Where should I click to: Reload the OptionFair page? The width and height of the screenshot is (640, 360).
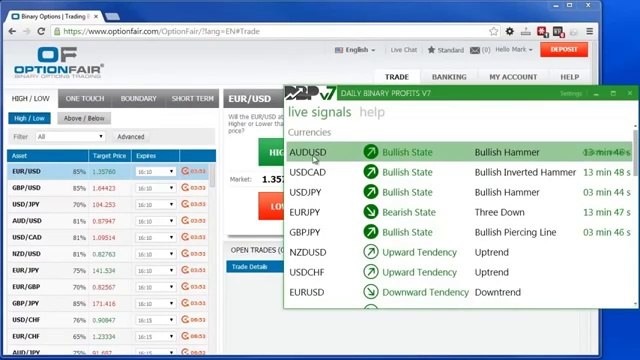pos(41,31)
